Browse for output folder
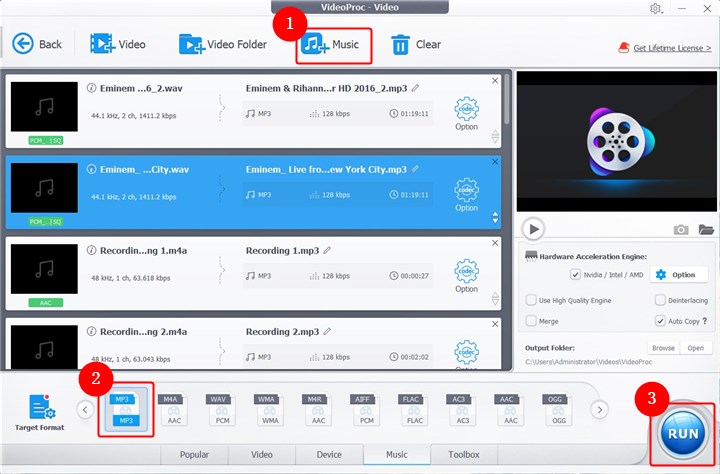This screenshot has height=474, width=720. tap(664, 348)
